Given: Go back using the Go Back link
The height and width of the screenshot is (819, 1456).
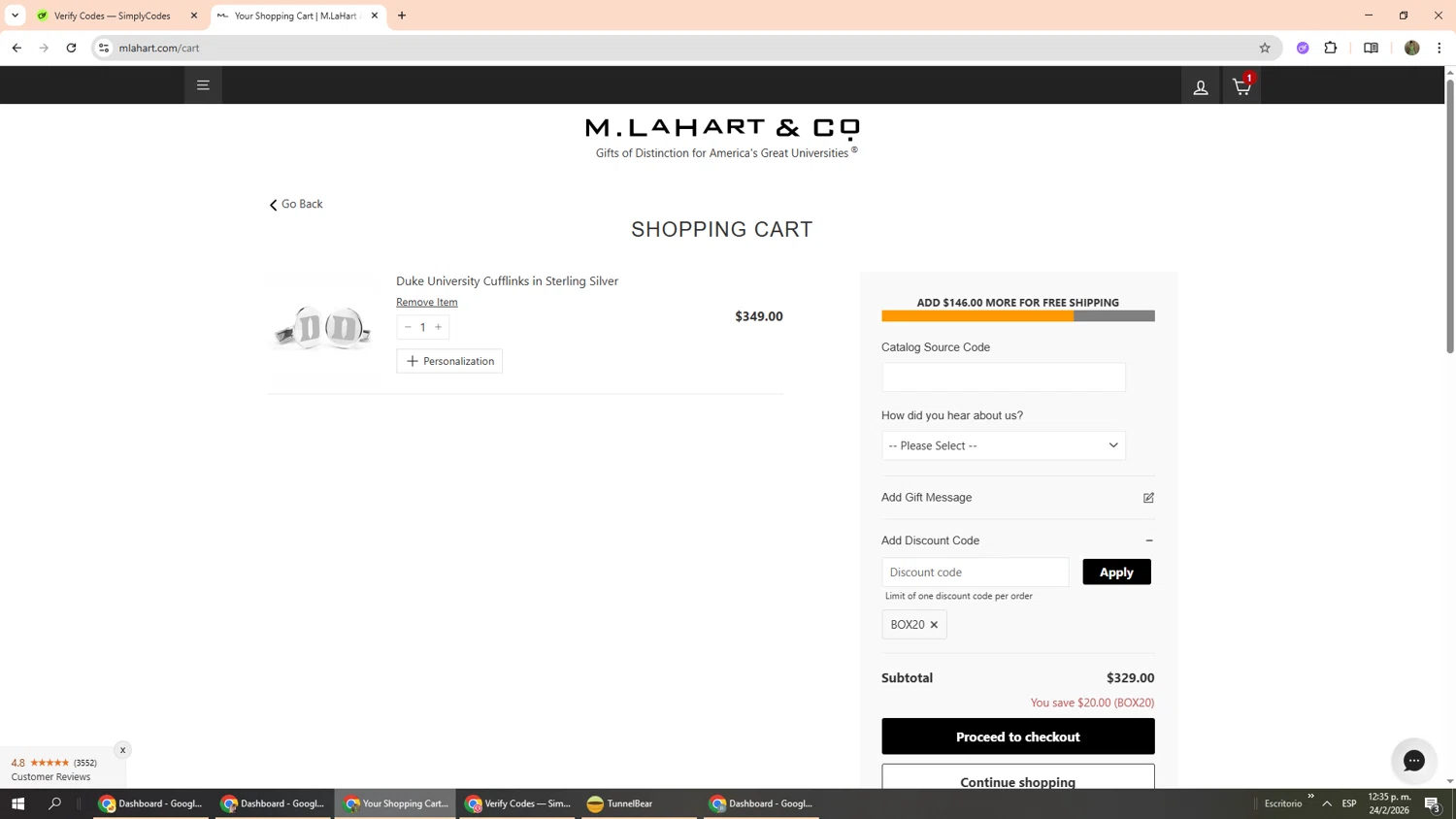Looking at the screenshot, I should [296, 204].
